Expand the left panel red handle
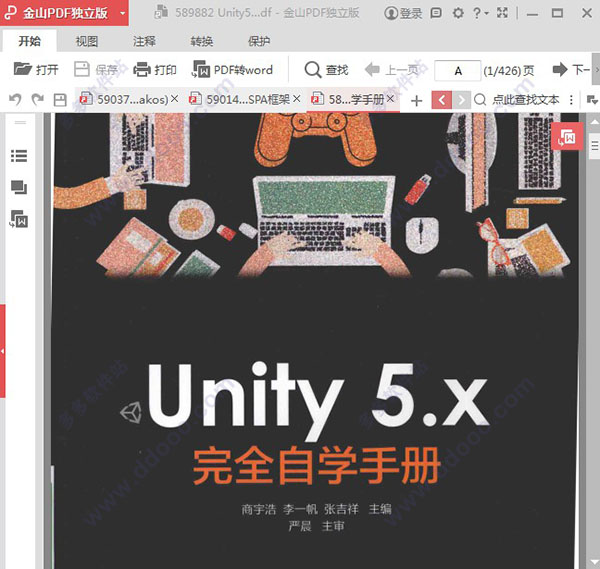The width and height of the screenshot is (600, 569). click(3, 351)
